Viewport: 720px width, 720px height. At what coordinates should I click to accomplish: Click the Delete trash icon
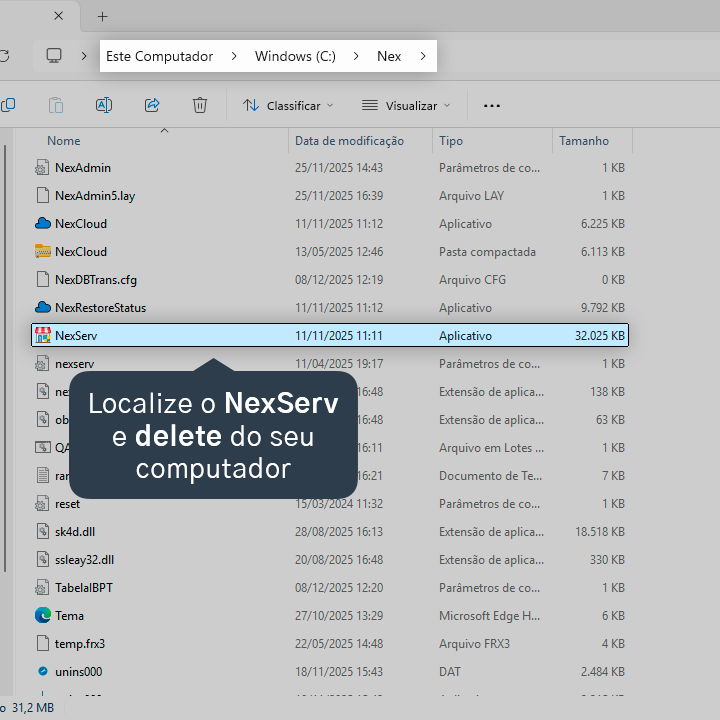click(200, 105)
